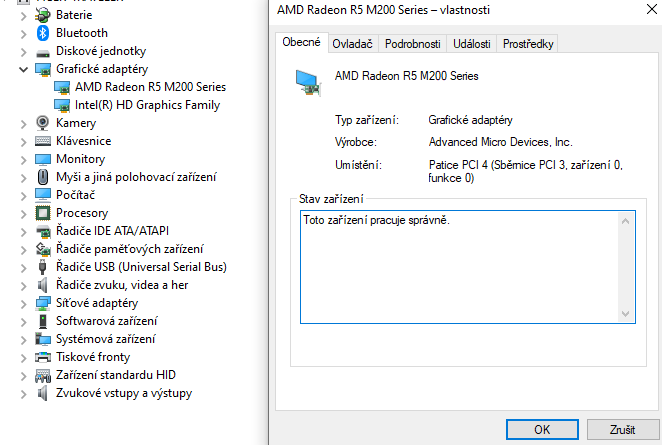The width and height of the screenshot is (662, 445).
Task: Open the Události tab
Action: pyautogui.click(x=472, y=44)
